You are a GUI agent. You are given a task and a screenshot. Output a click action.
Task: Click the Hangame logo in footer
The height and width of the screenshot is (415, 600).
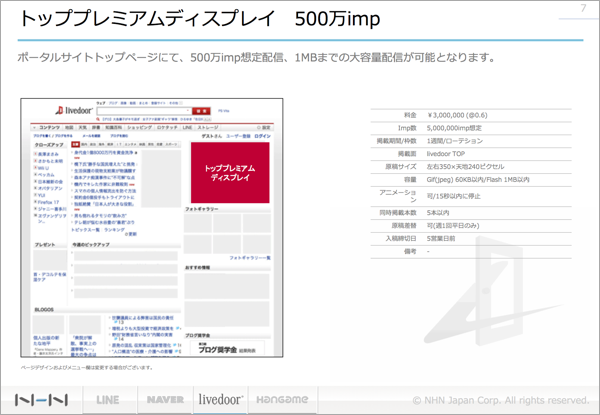[x=282, y=400]
